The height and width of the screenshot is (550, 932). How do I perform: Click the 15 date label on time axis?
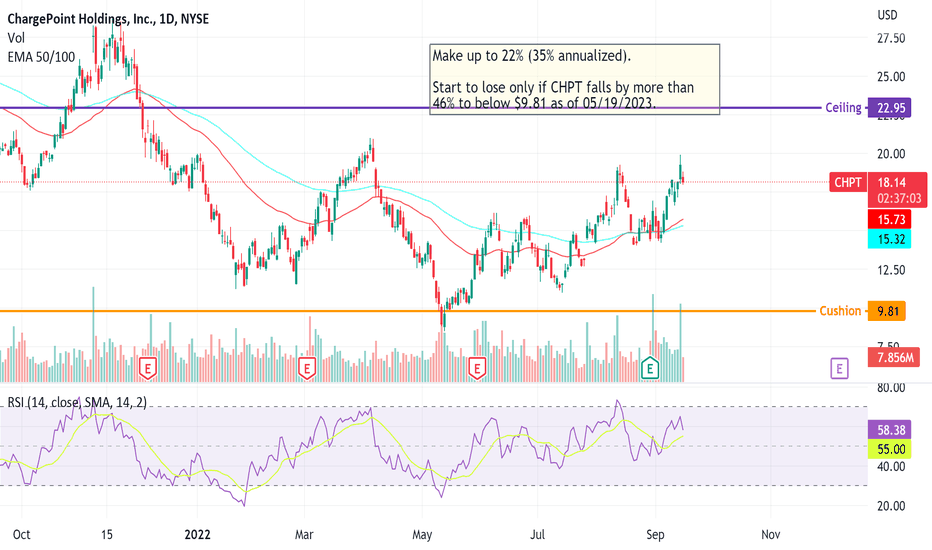tap(106, 535)
